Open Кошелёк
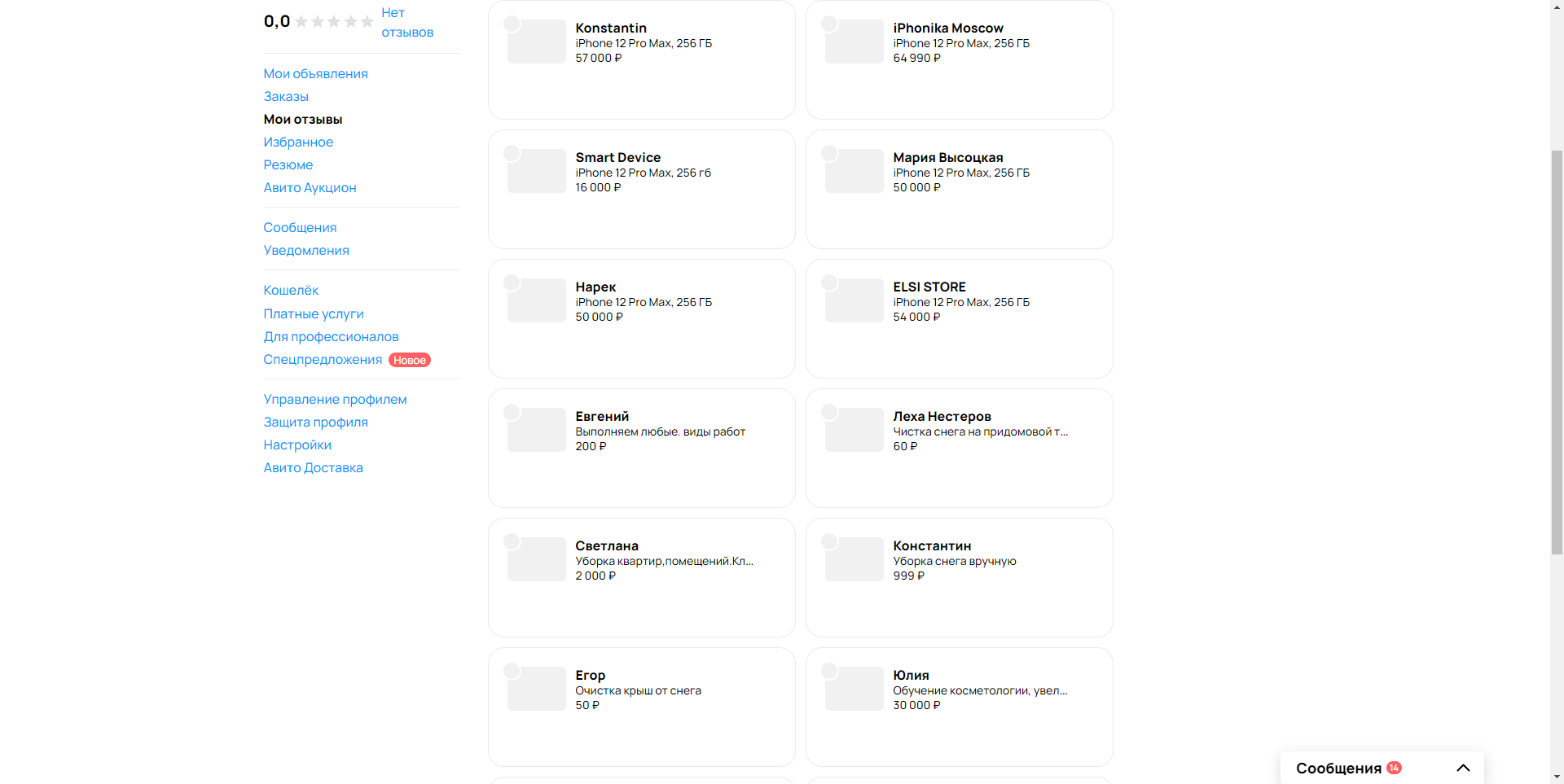 (291, 290)
